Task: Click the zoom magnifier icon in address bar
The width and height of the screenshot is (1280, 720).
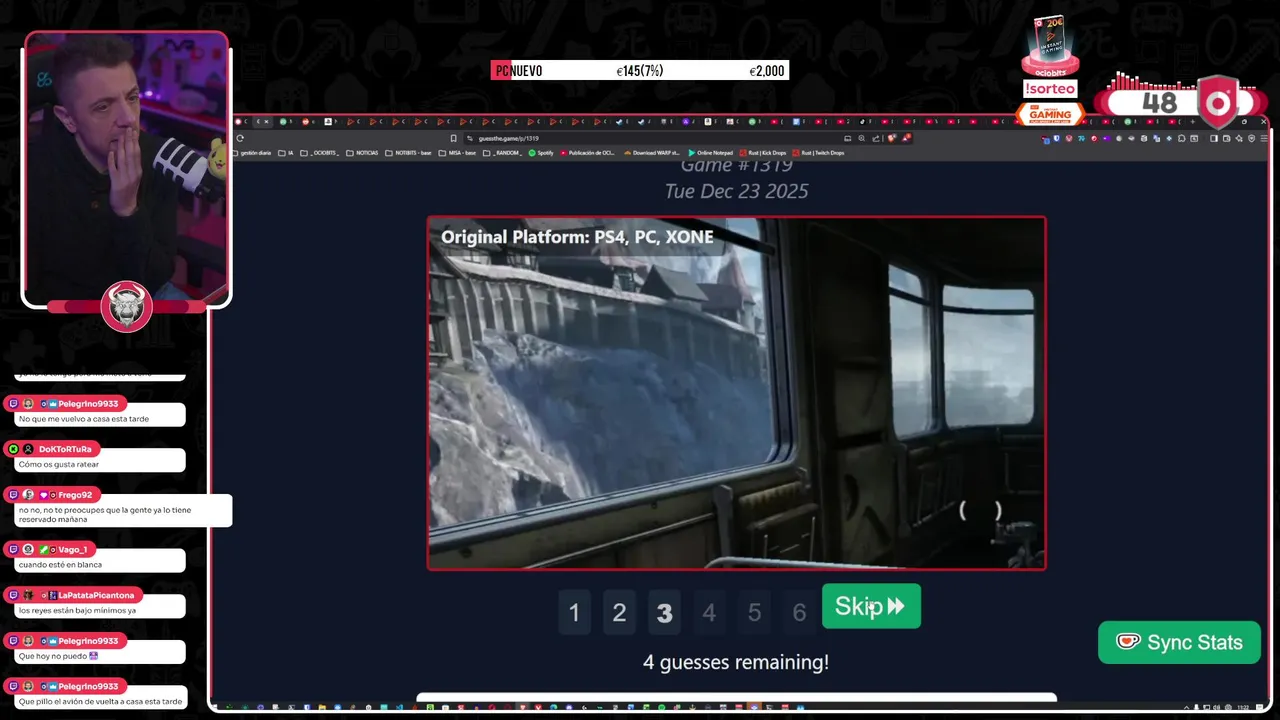Action: click(x=862, y=138)
